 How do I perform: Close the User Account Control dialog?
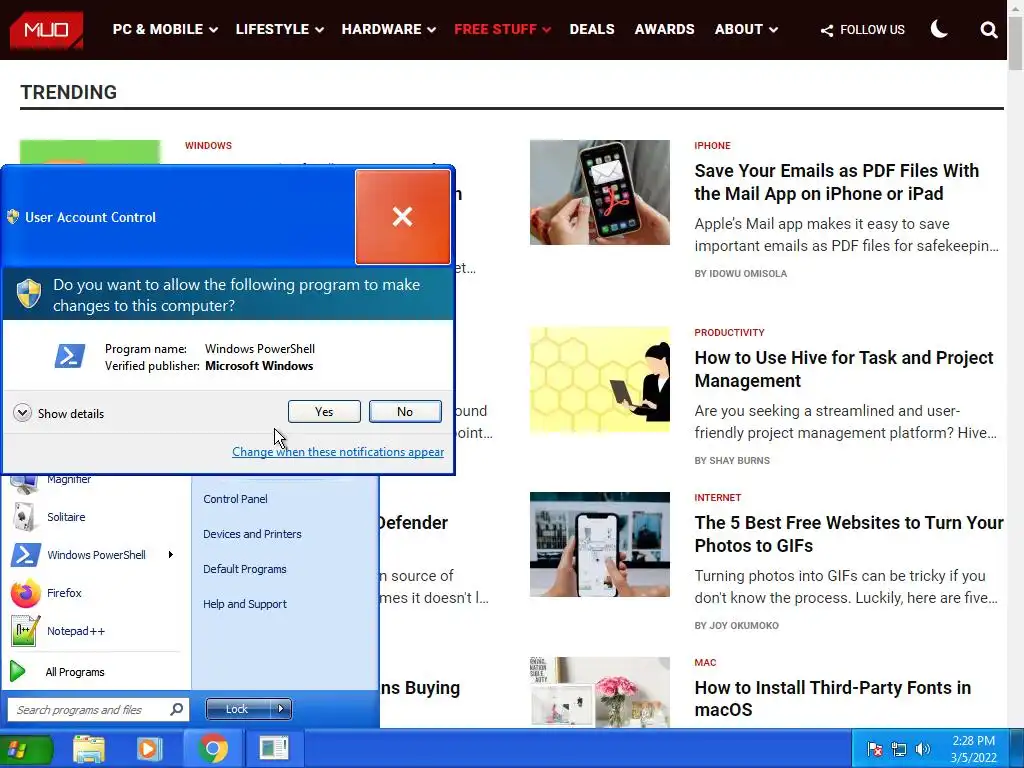click(x=402, y=217)
